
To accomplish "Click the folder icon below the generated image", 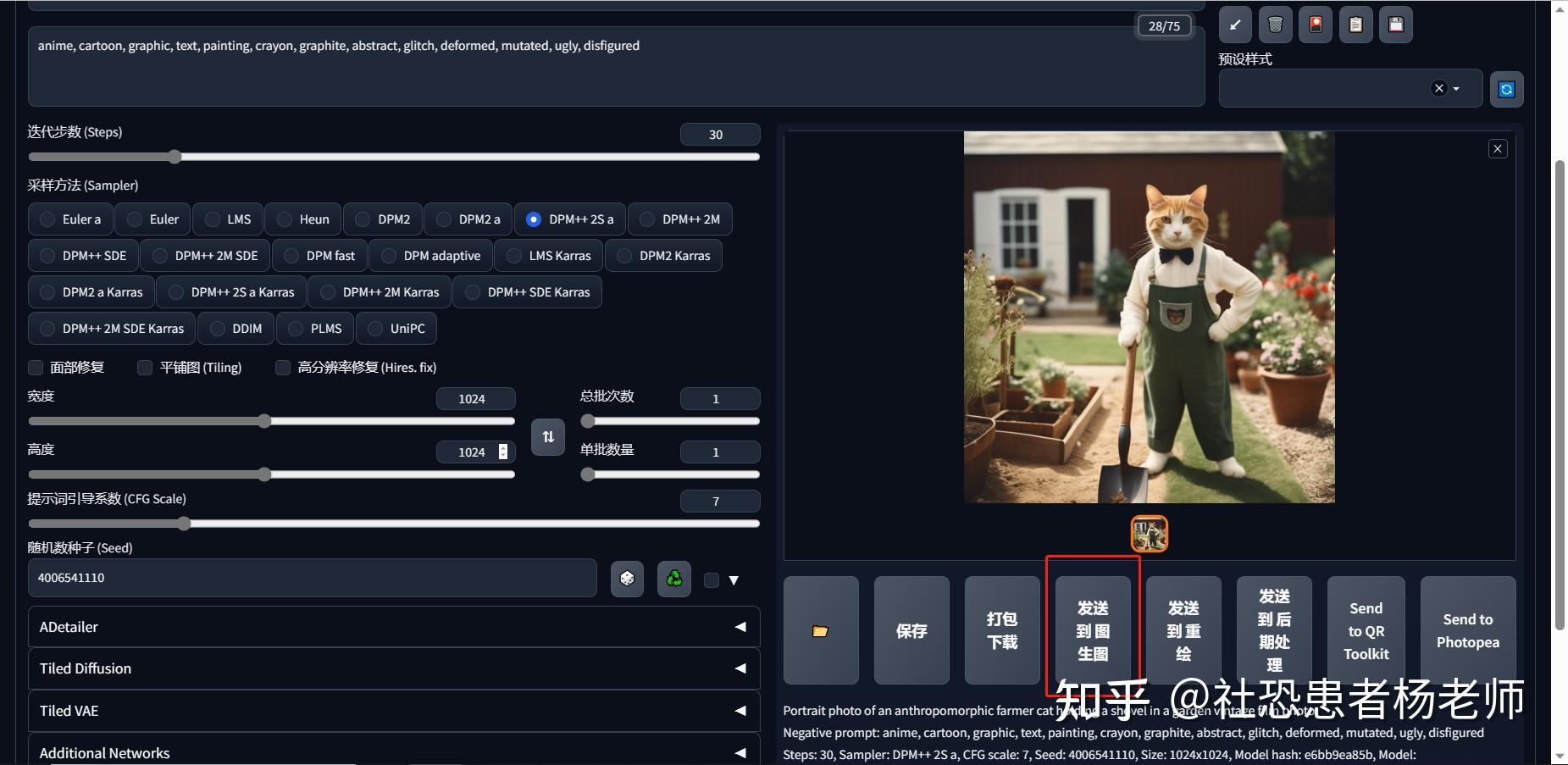I will pos(820,630).
